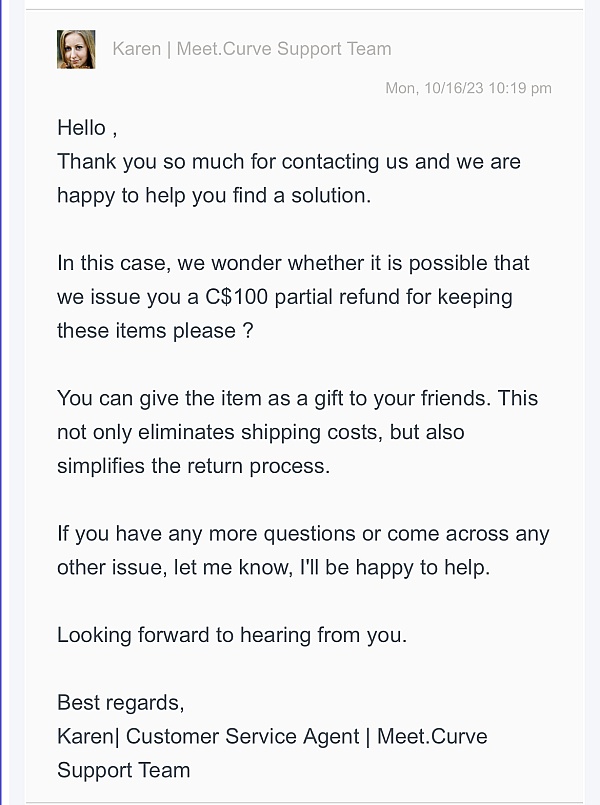Click "other issue, let me know" line
The height and width of the screenshot is (805, 600).
pos(273,567)
